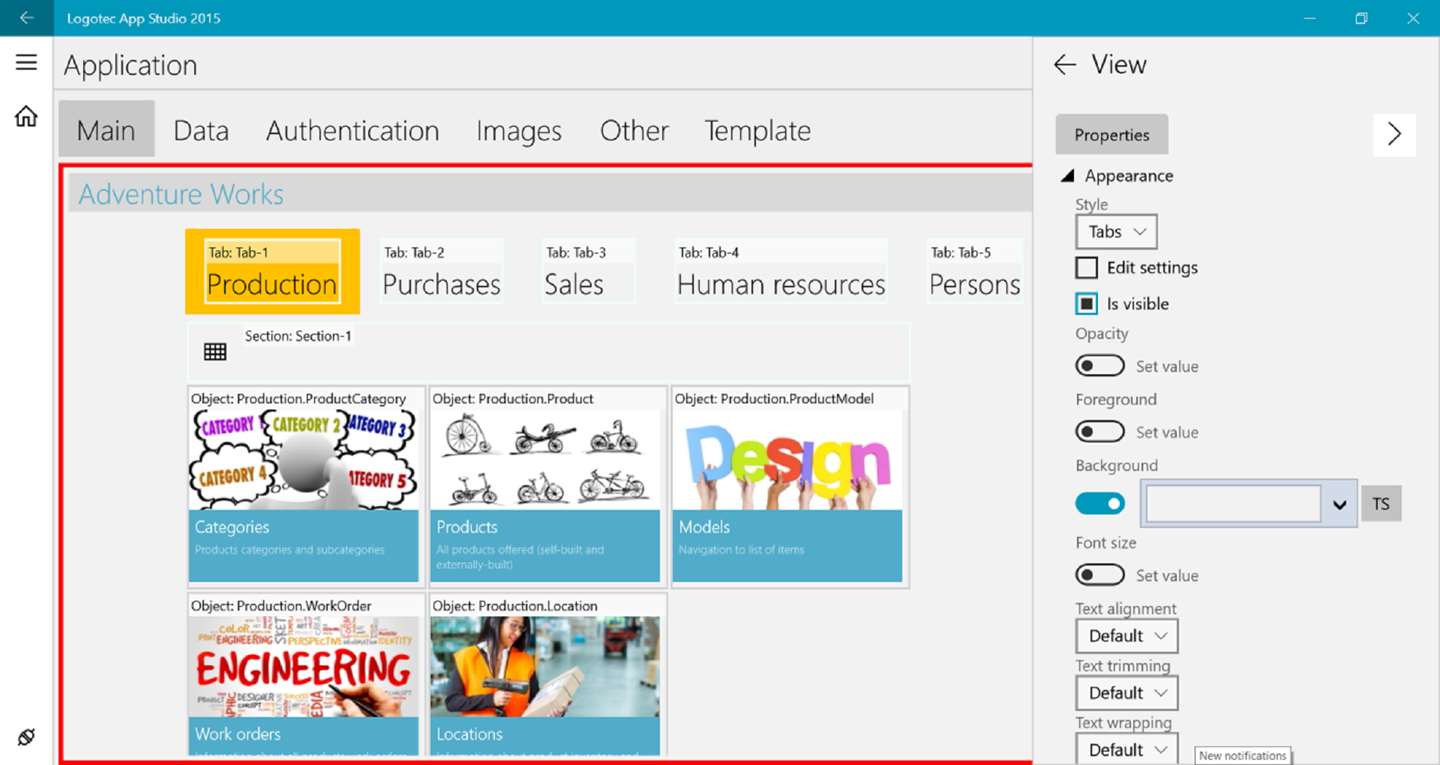The height and width of the screenshot is (765, 1440).
Task: Go back using arrow beside View heading
Action: (x=1065, y=65)
